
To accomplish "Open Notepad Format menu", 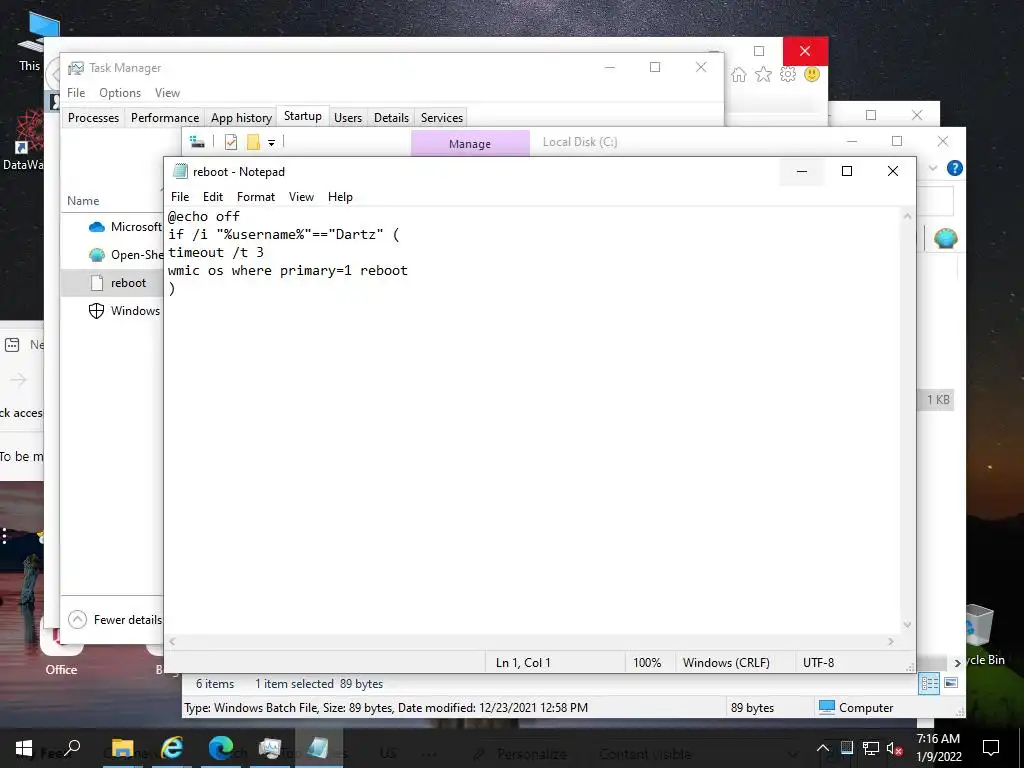I will pos(255,197).
